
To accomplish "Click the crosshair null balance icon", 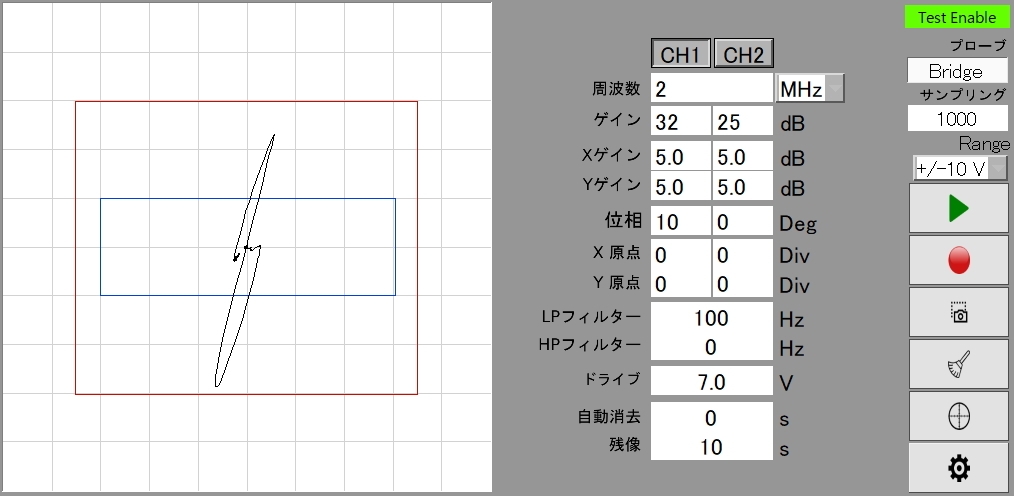I will pyautogui.click(x=959, y=416).
